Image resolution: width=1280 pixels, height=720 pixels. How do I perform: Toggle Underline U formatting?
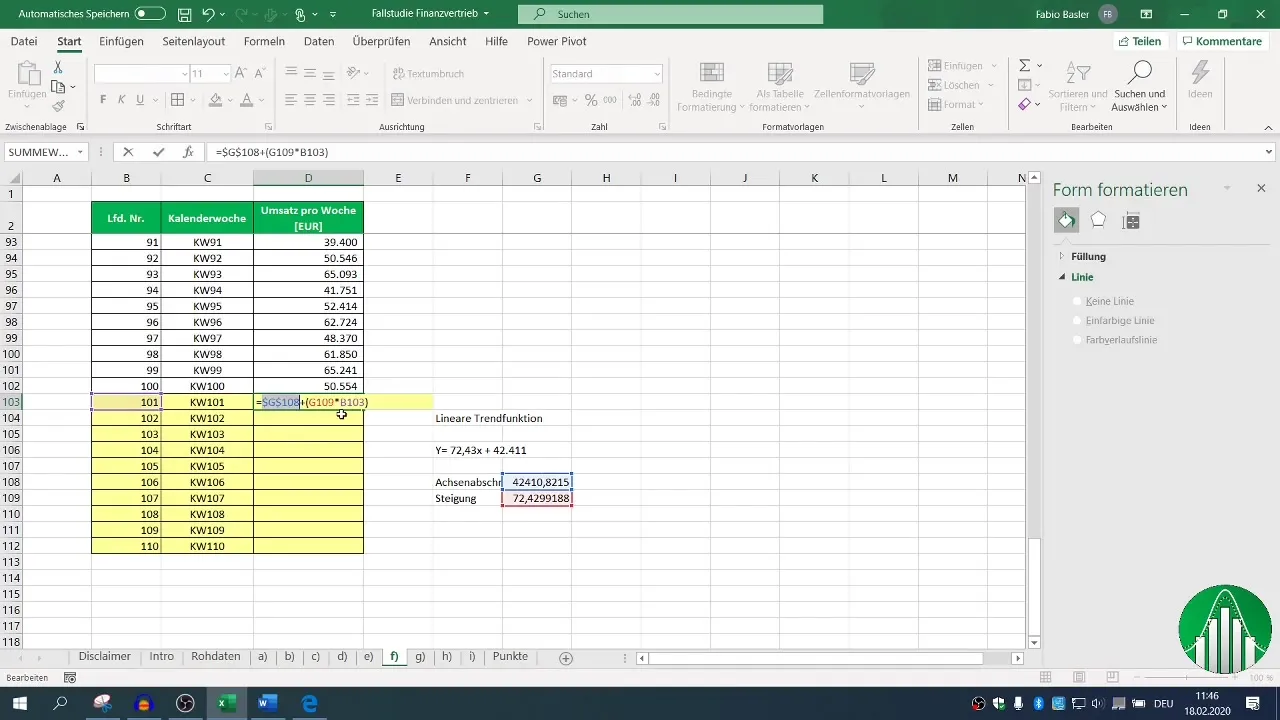point(140,100)
